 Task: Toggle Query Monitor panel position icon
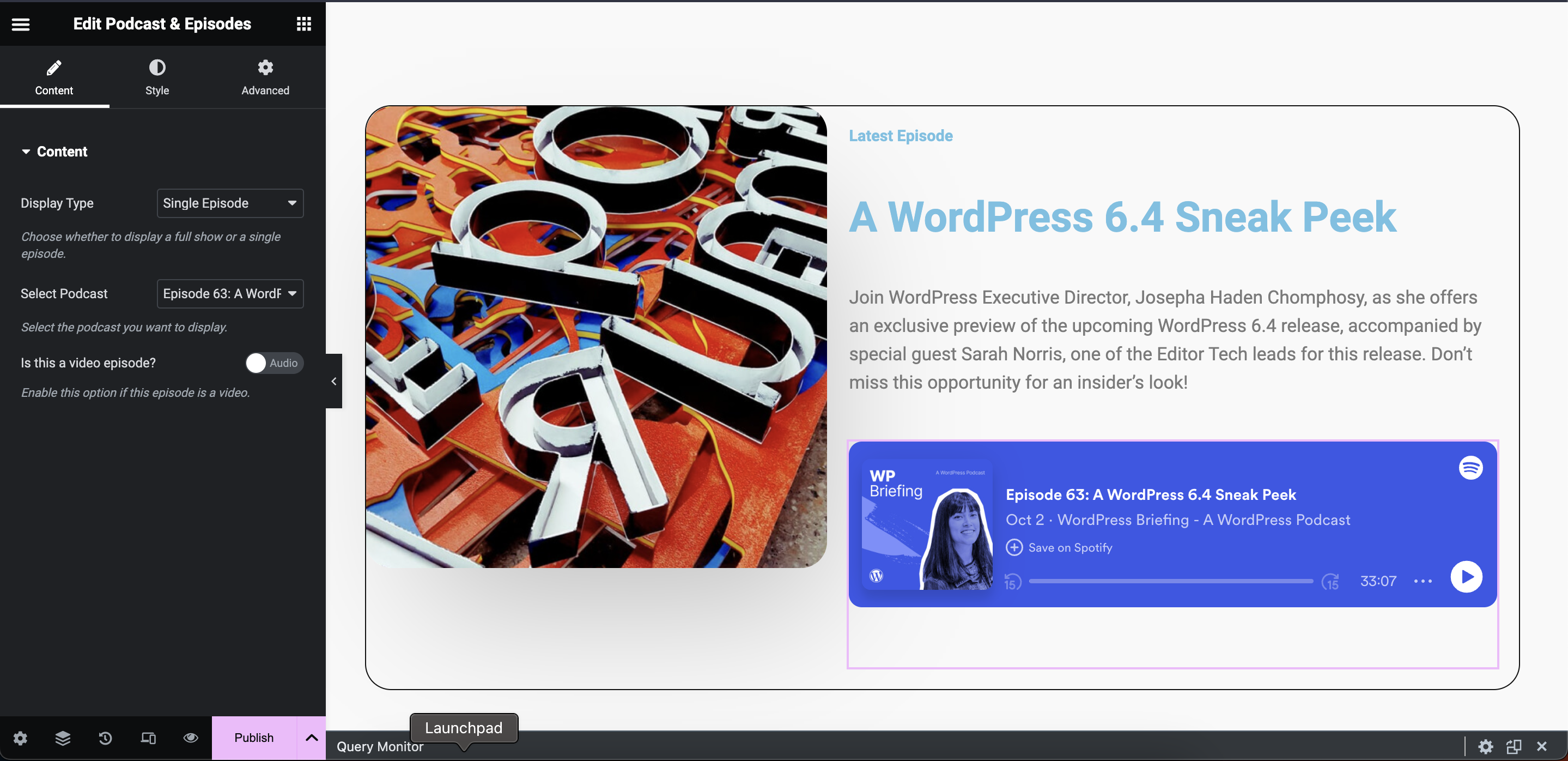click(1513, 746)
